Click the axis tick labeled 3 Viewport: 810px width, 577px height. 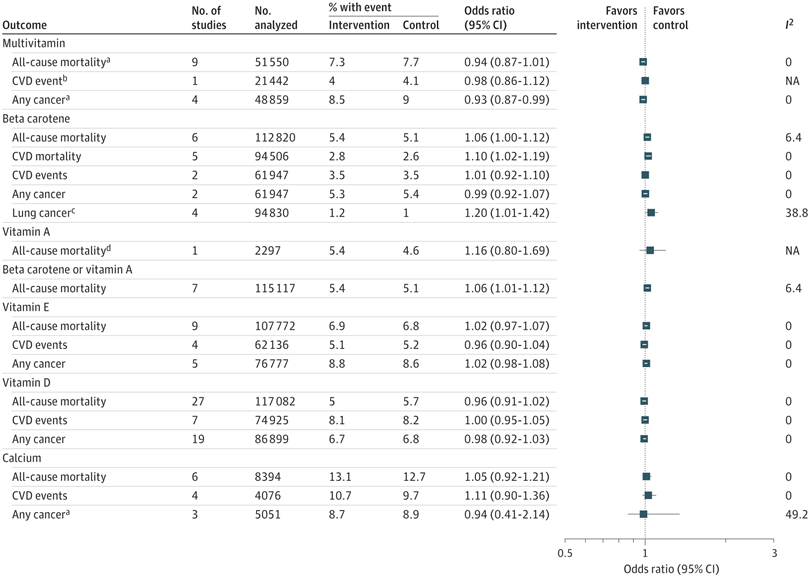(774, 553)
